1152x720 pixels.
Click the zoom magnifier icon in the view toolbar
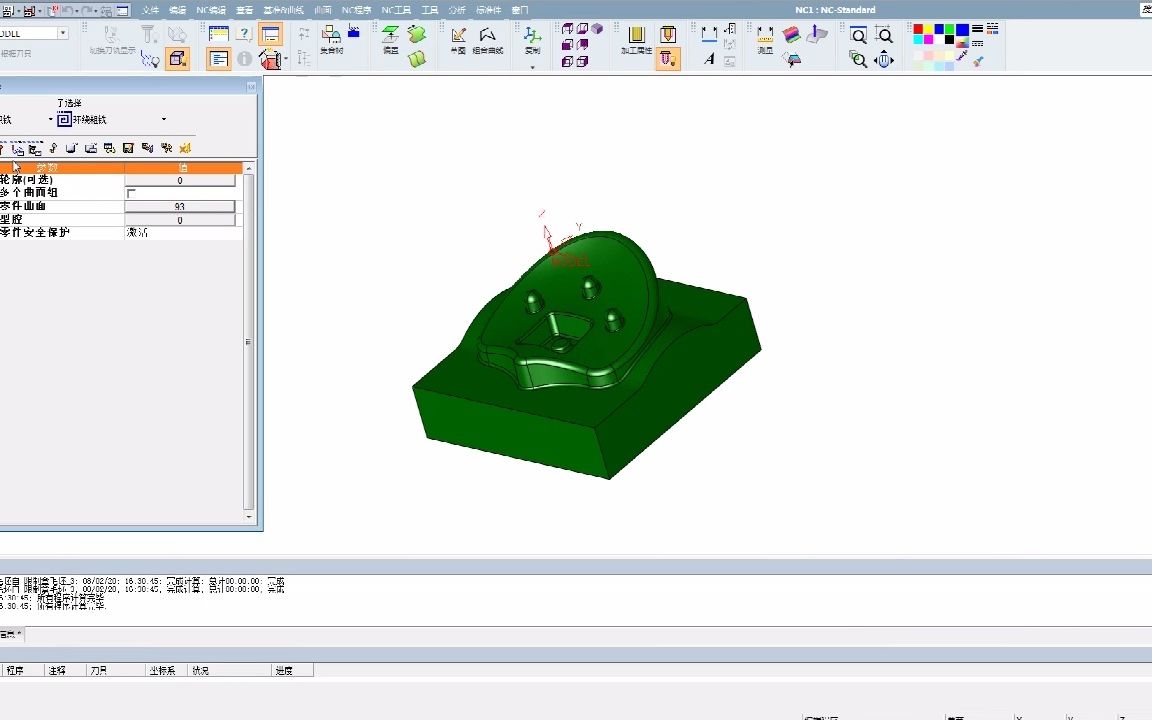click(858, 35)
